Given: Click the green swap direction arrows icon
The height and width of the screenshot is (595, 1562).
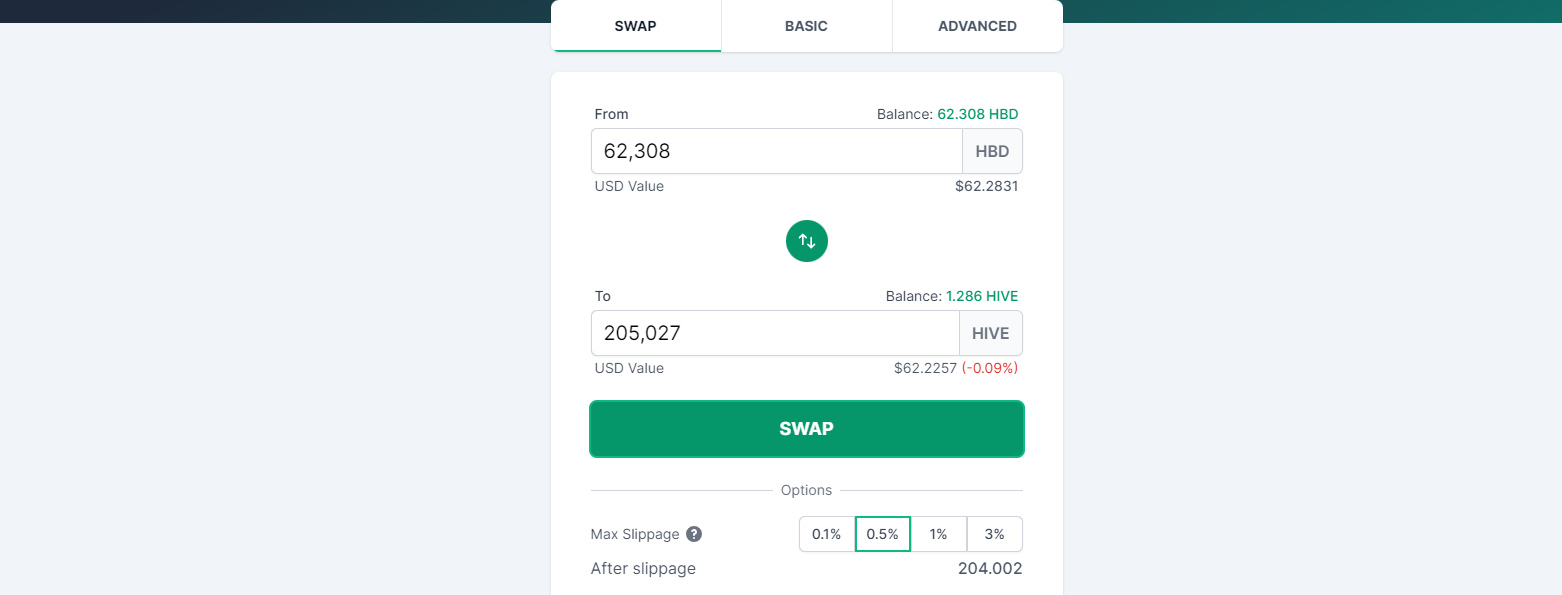Looking at the screenshot, I should (807, 241).
